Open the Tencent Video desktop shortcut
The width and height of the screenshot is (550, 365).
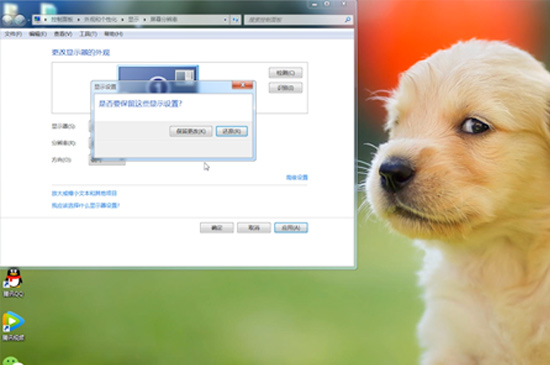(x=13, y=326)
